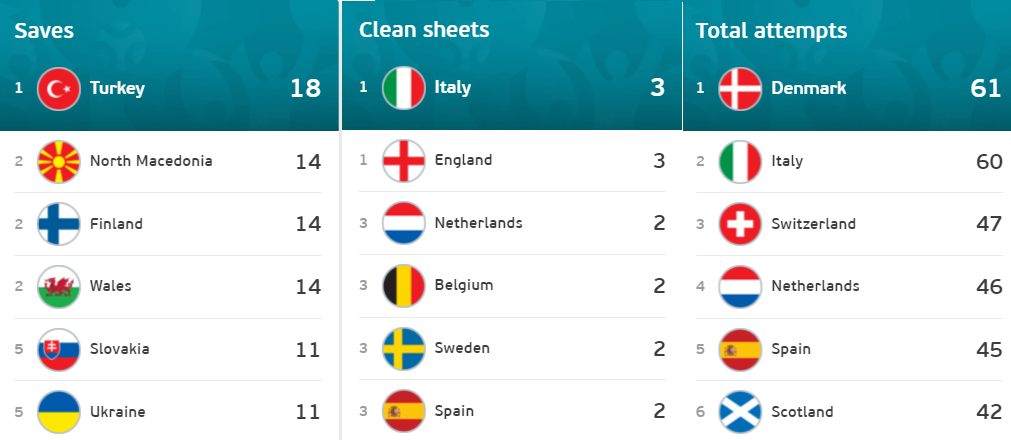Click Spain's name in Total attempts

click(790, 350)
